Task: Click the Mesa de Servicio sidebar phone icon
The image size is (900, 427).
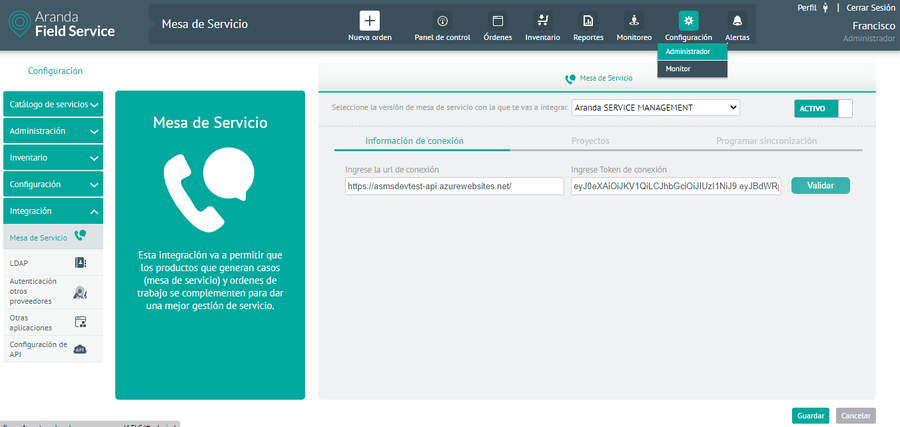Action: tap(80, 236)
